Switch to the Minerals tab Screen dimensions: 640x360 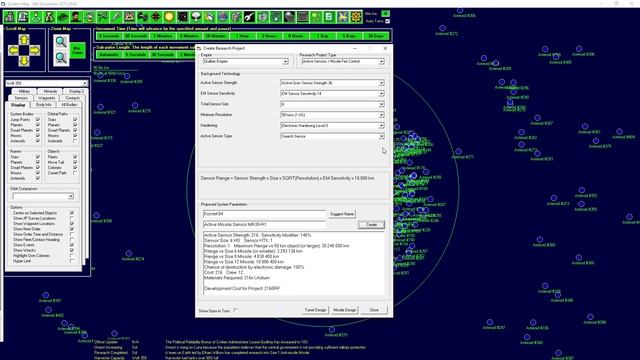tap(50, 91)
